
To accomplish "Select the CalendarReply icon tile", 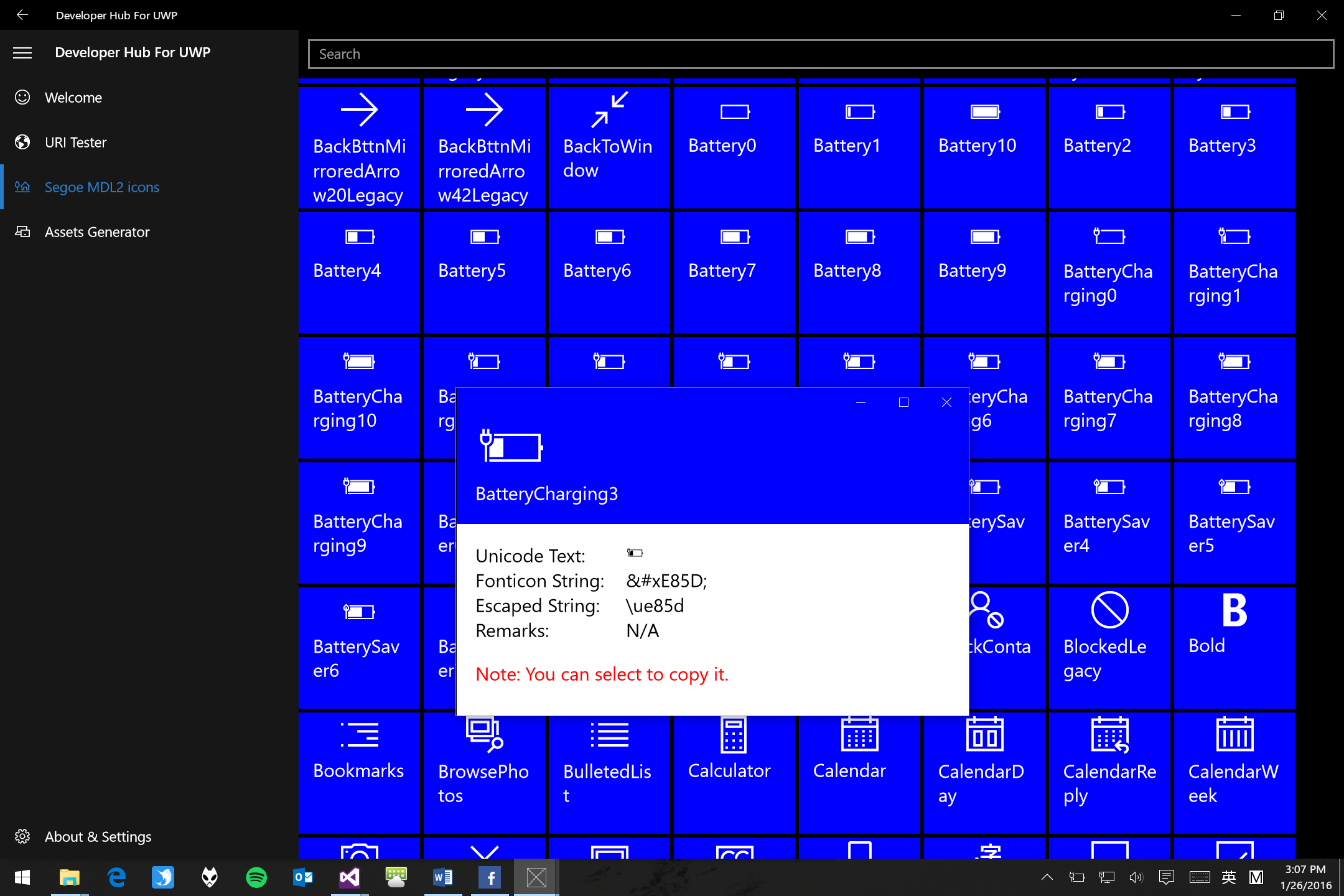I will 1109,773.
